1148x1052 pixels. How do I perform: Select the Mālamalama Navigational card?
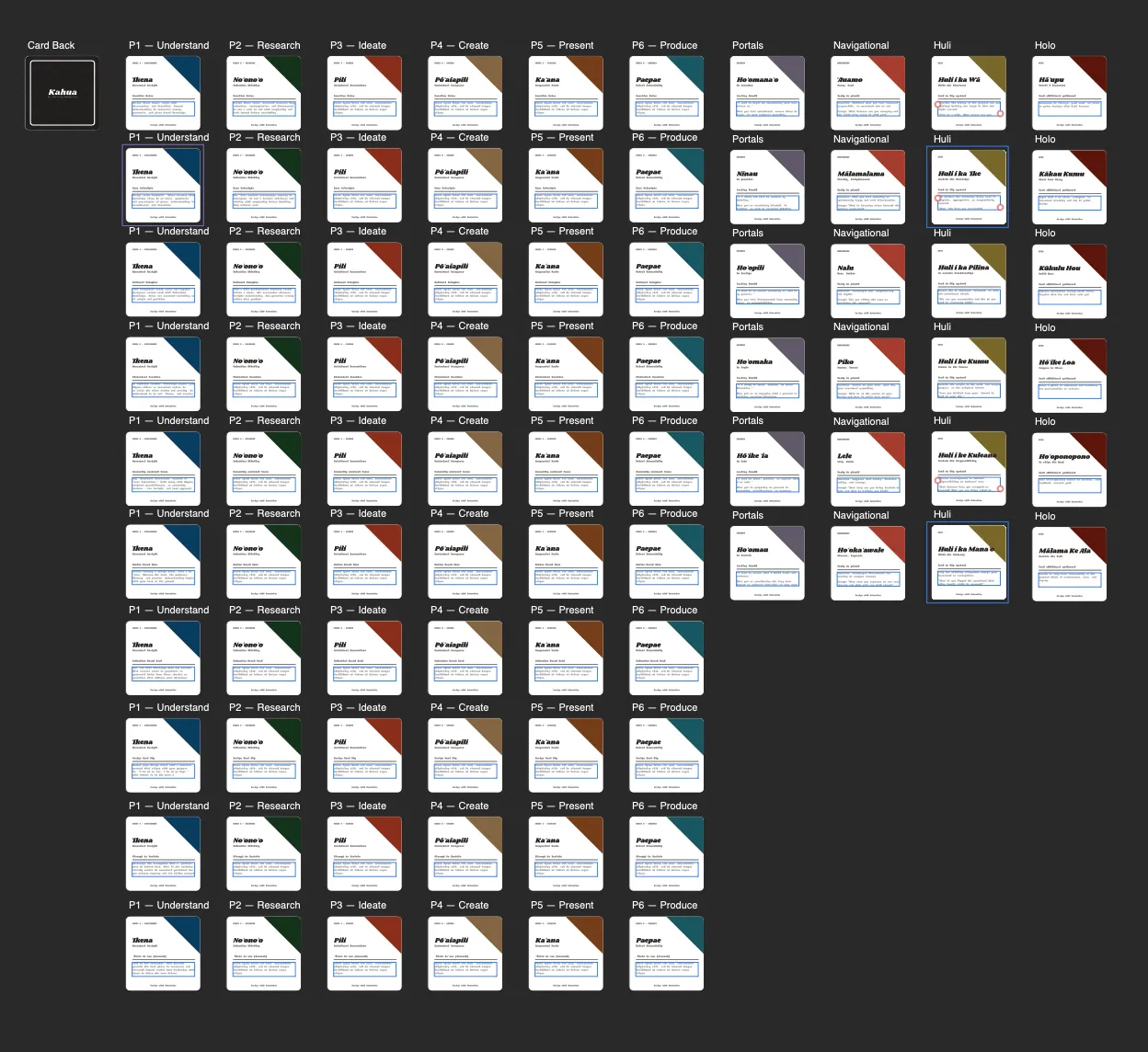(x=868, y=187)
